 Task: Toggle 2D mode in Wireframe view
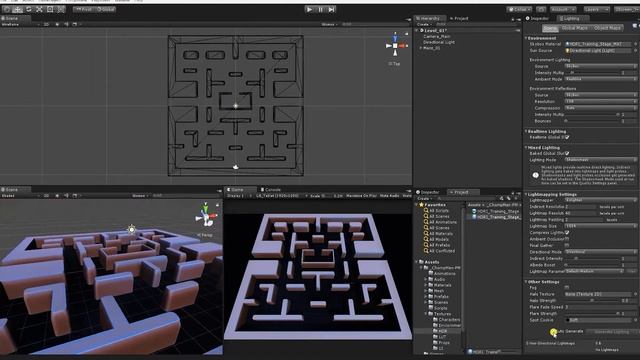[46, 24]
